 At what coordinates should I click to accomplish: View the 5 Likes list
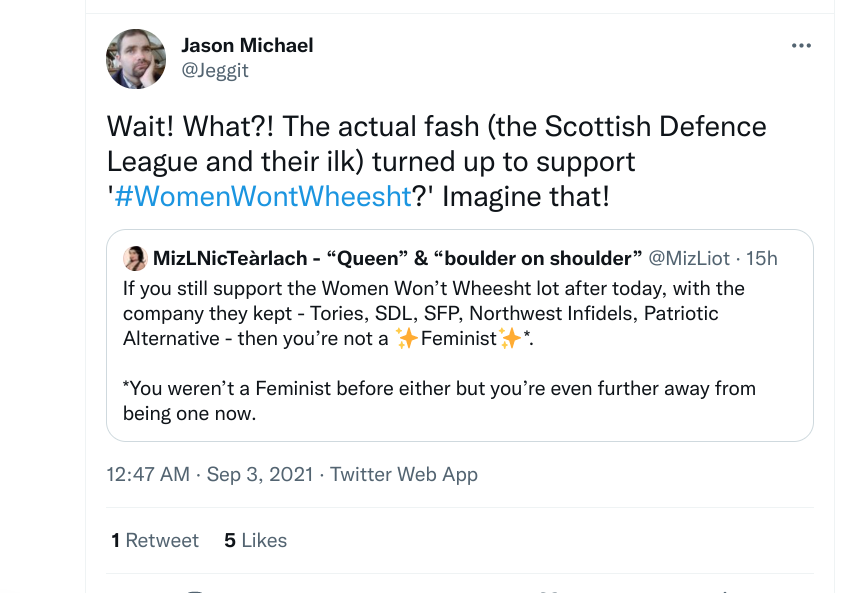tap(255, 540)
